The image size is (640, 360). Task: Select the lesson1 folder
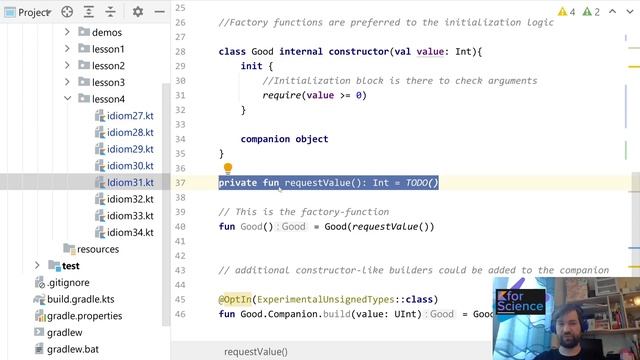[x=108, y=49]
